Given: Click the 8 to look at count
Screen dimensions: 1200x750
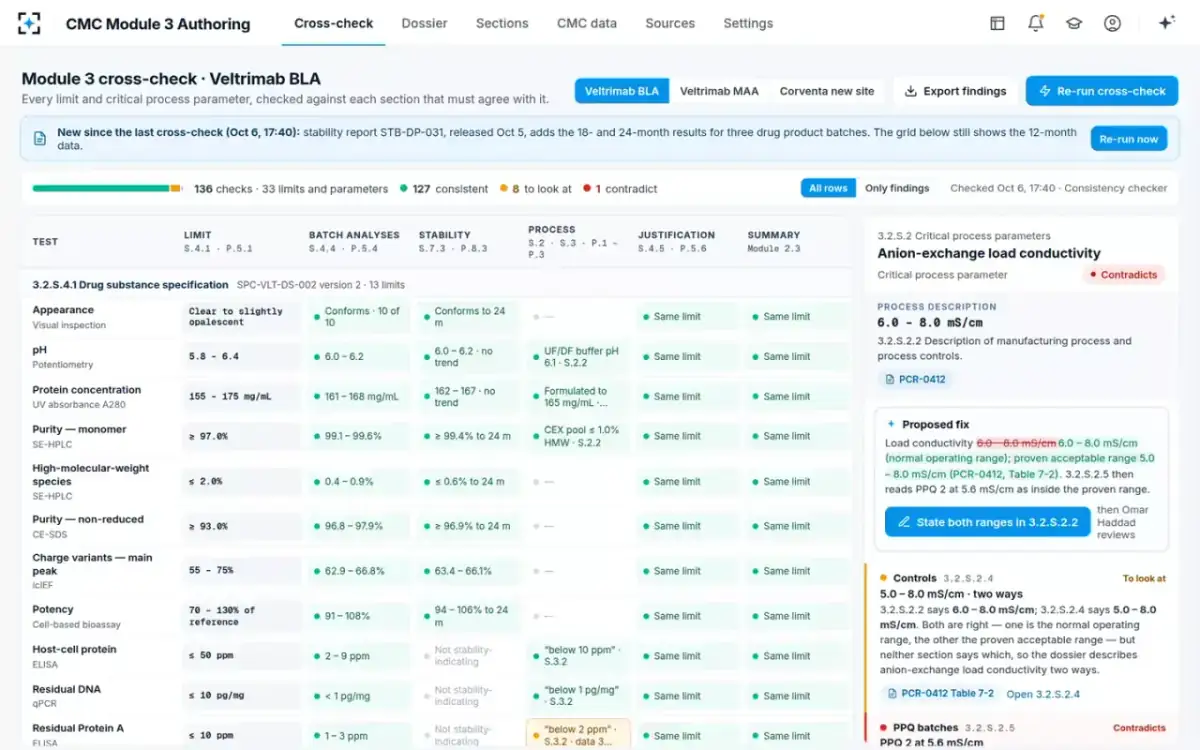Looking at the screenshot, I should 534,188.
